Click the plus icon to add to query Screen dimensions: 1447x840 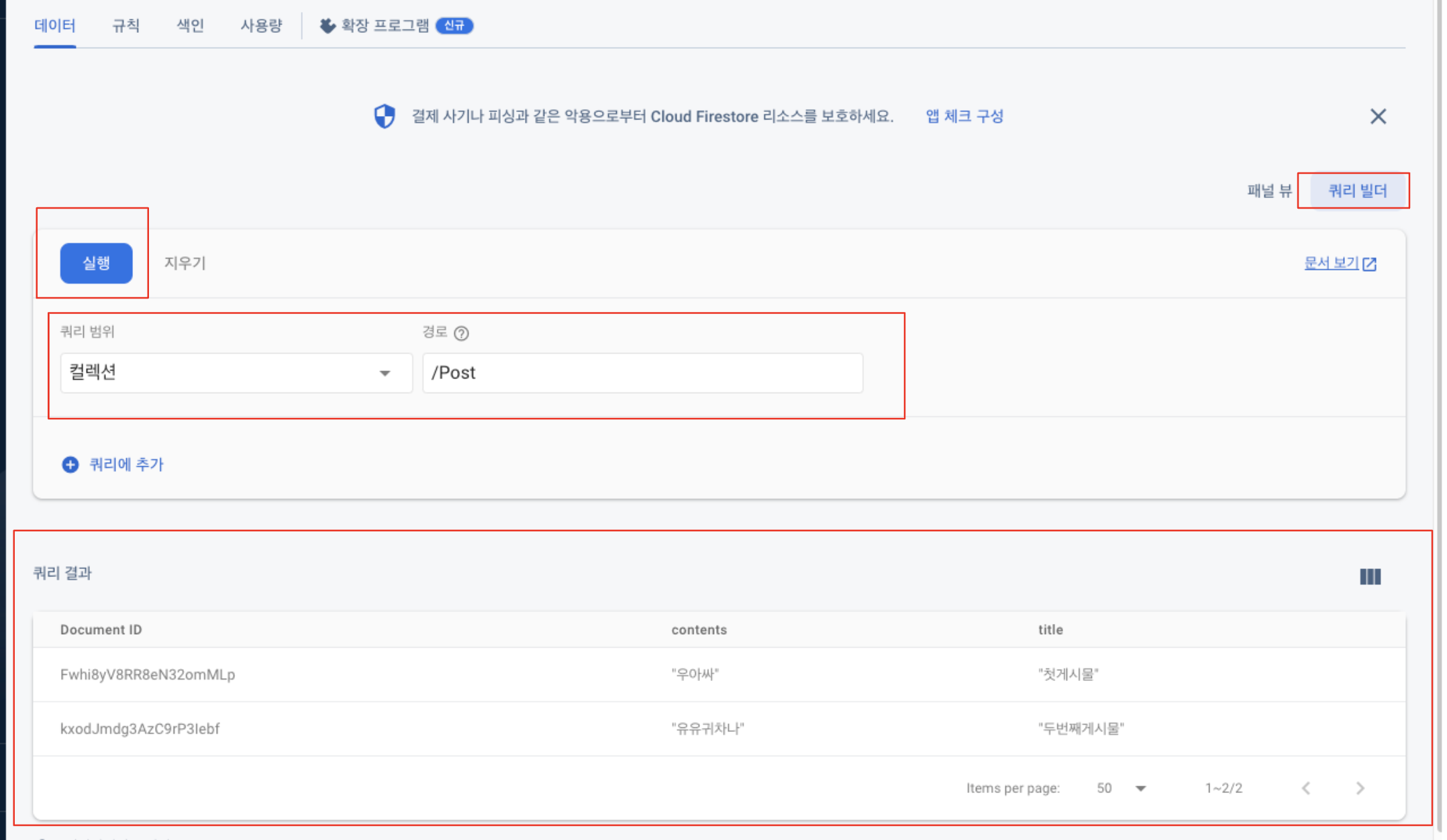[x=70, y=464]
